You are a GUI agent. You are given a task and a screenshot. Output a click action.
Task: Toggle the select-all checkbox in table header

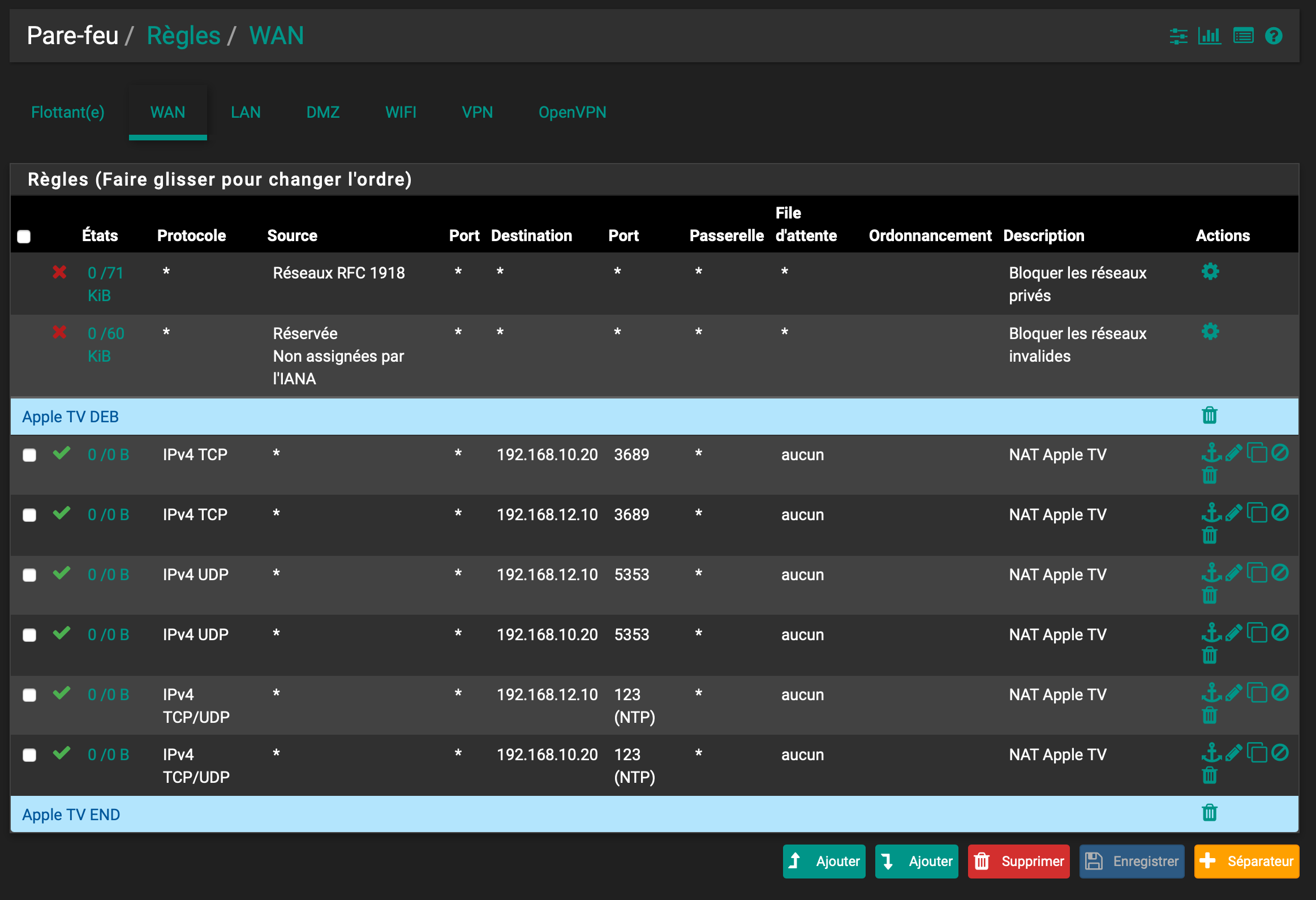point(24,237)
